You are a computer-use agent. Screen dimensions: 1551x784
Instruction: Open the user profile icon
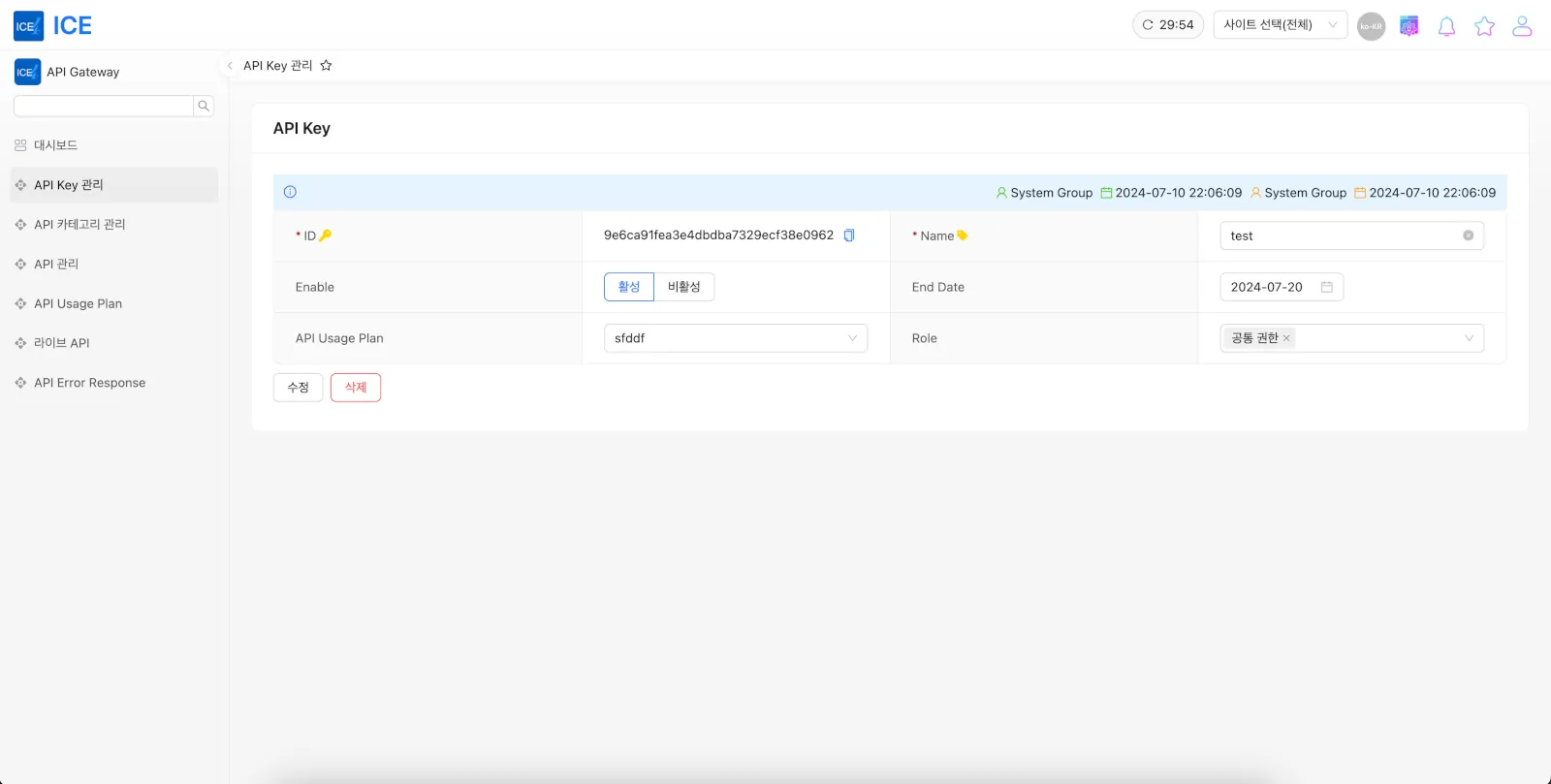point(1522,26)
